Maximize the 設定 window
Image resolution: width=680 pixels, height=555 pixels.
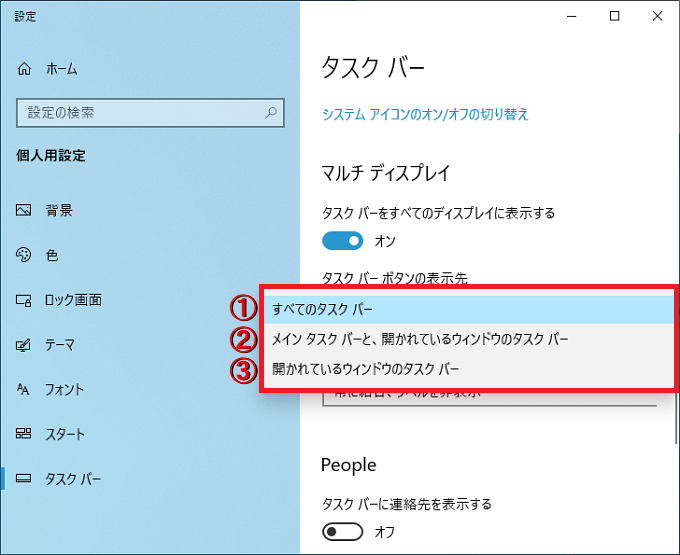tap(614, 16)
